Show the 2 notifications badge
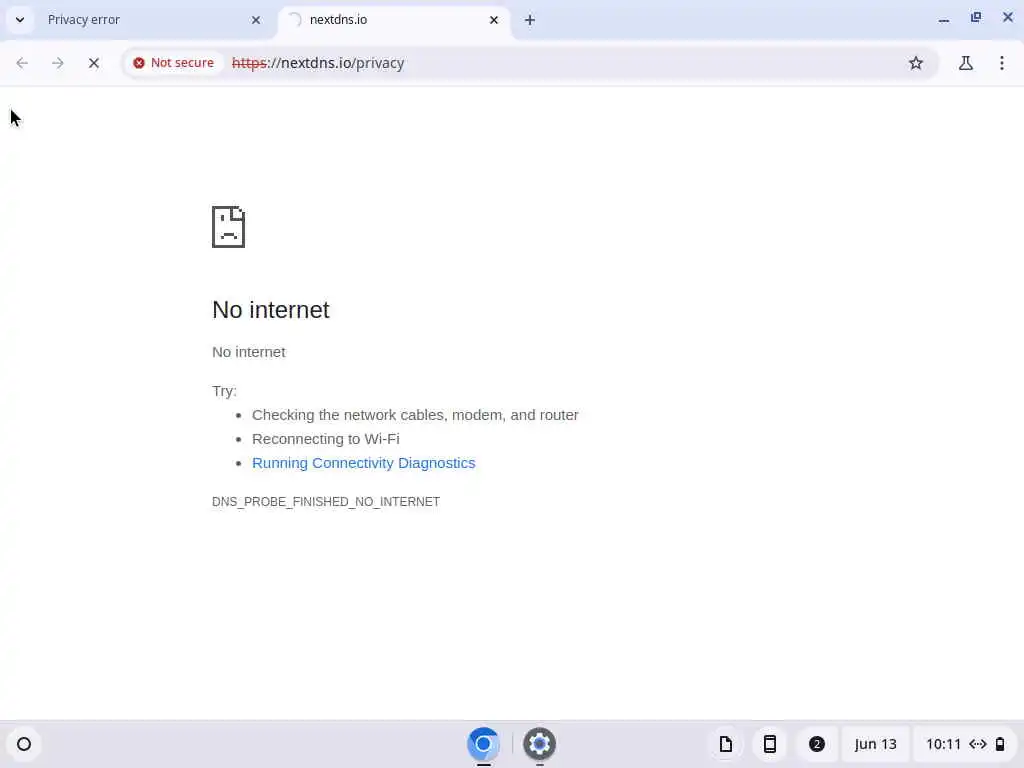1024x768 pixels. [x=816, y=744]
